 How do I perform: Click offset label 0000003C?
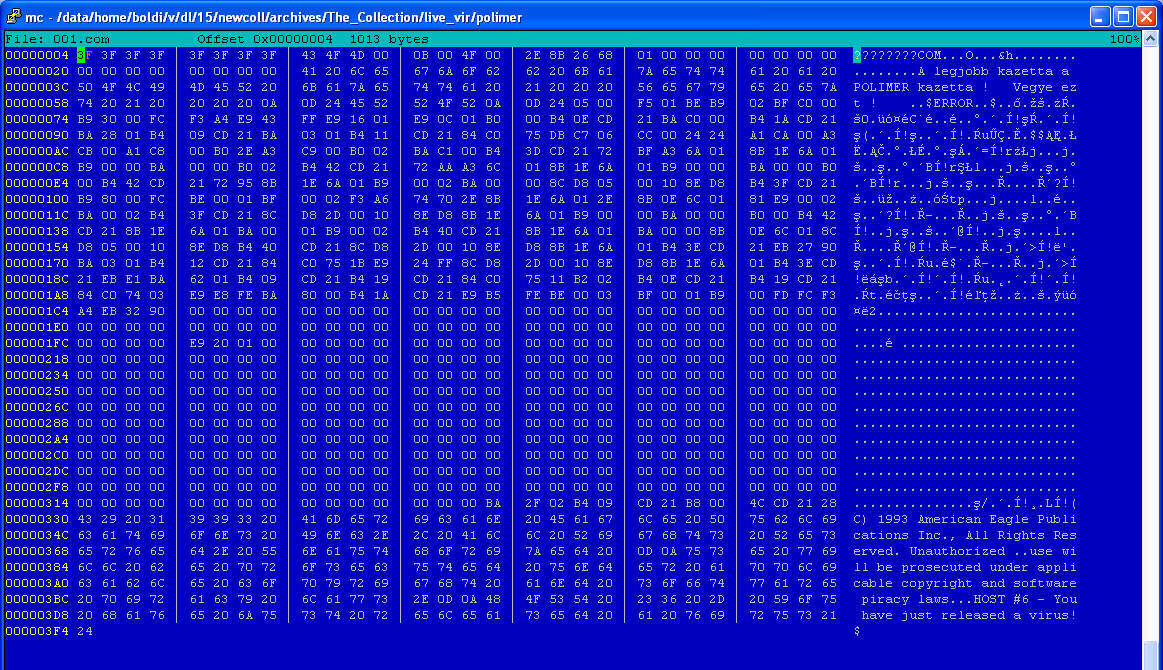click(37, 87)
